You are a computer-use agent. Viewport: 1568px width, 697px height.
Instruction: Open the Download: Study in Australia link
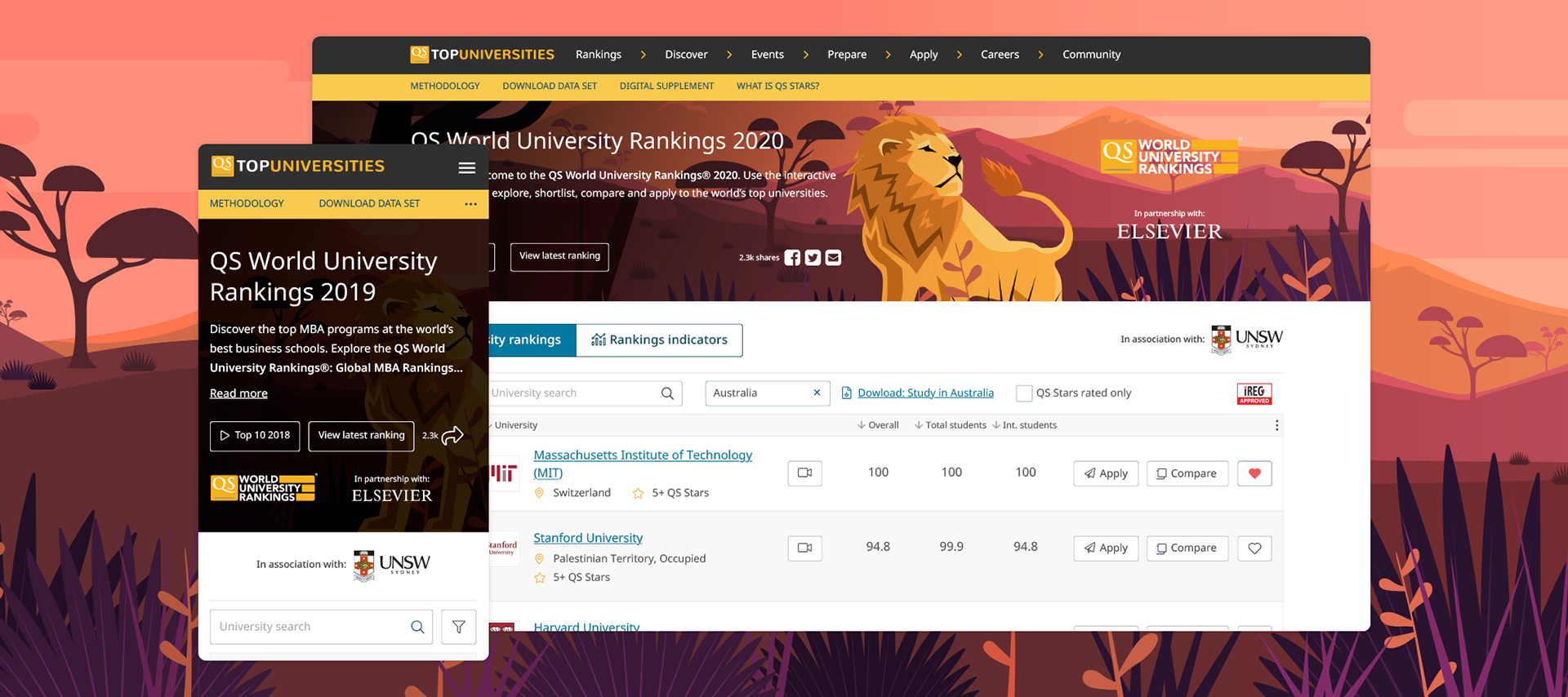pyautogui.click(x=925, y=393)
